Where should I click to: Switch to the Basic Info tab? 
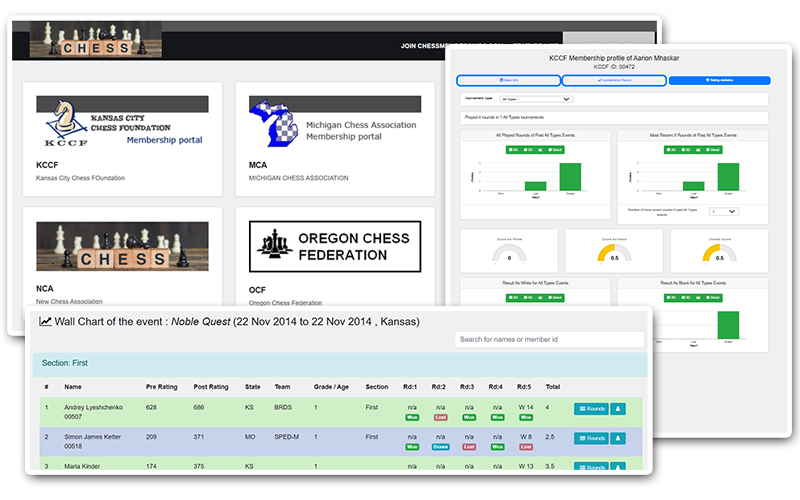coord(508,80)
